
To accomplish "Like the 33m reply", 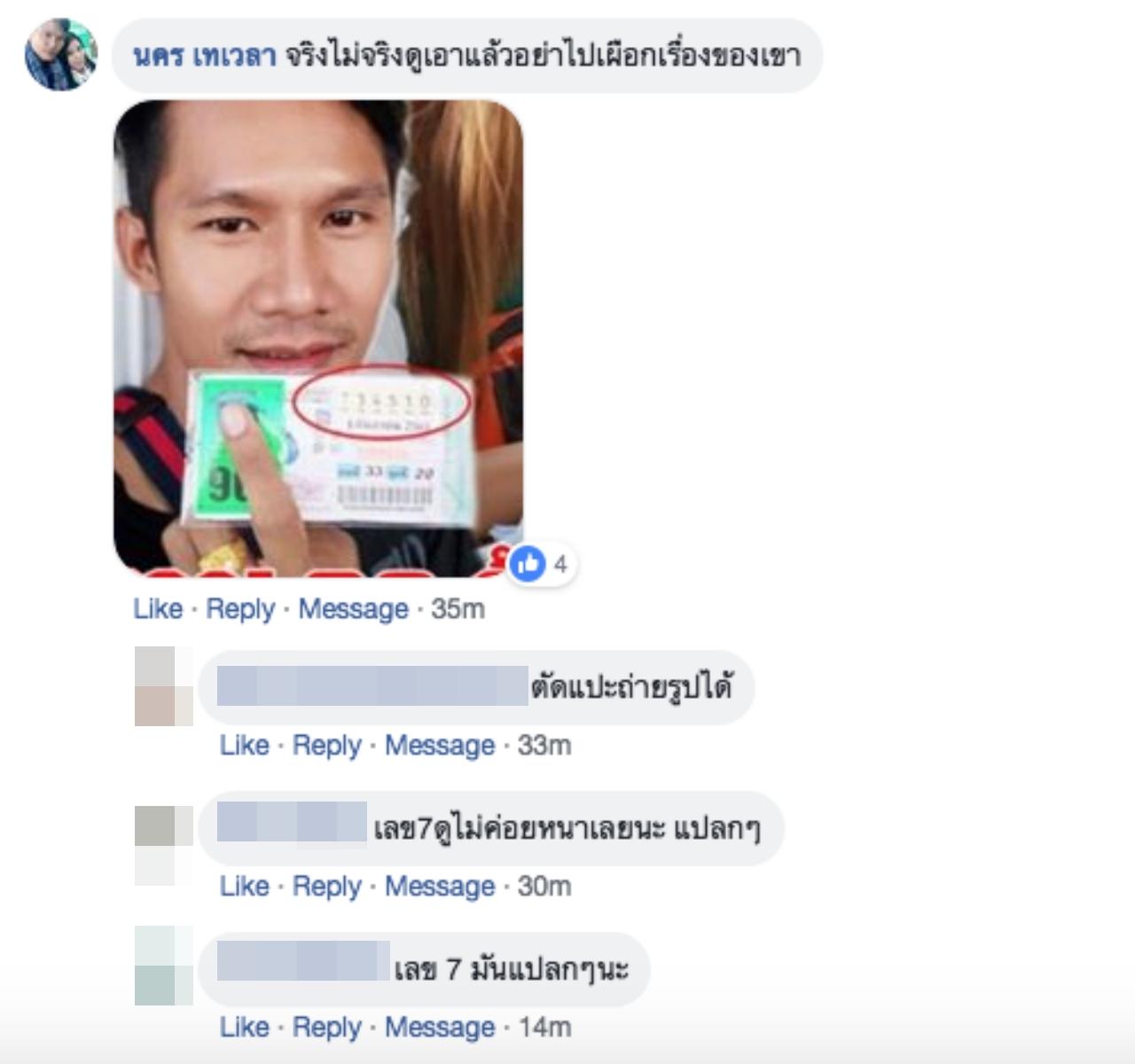I will coord(245,746).
